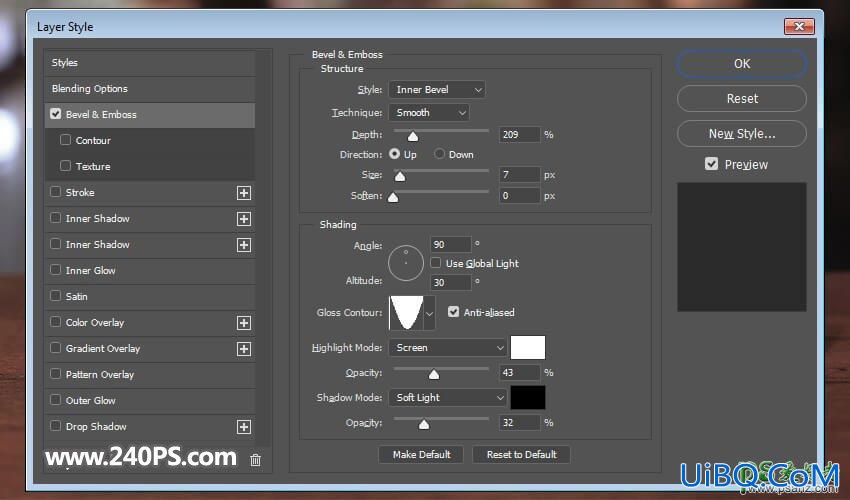Click the Altitude value field showing 30
This screenshot has height=500, width=850.
click(x=450, y=283)
